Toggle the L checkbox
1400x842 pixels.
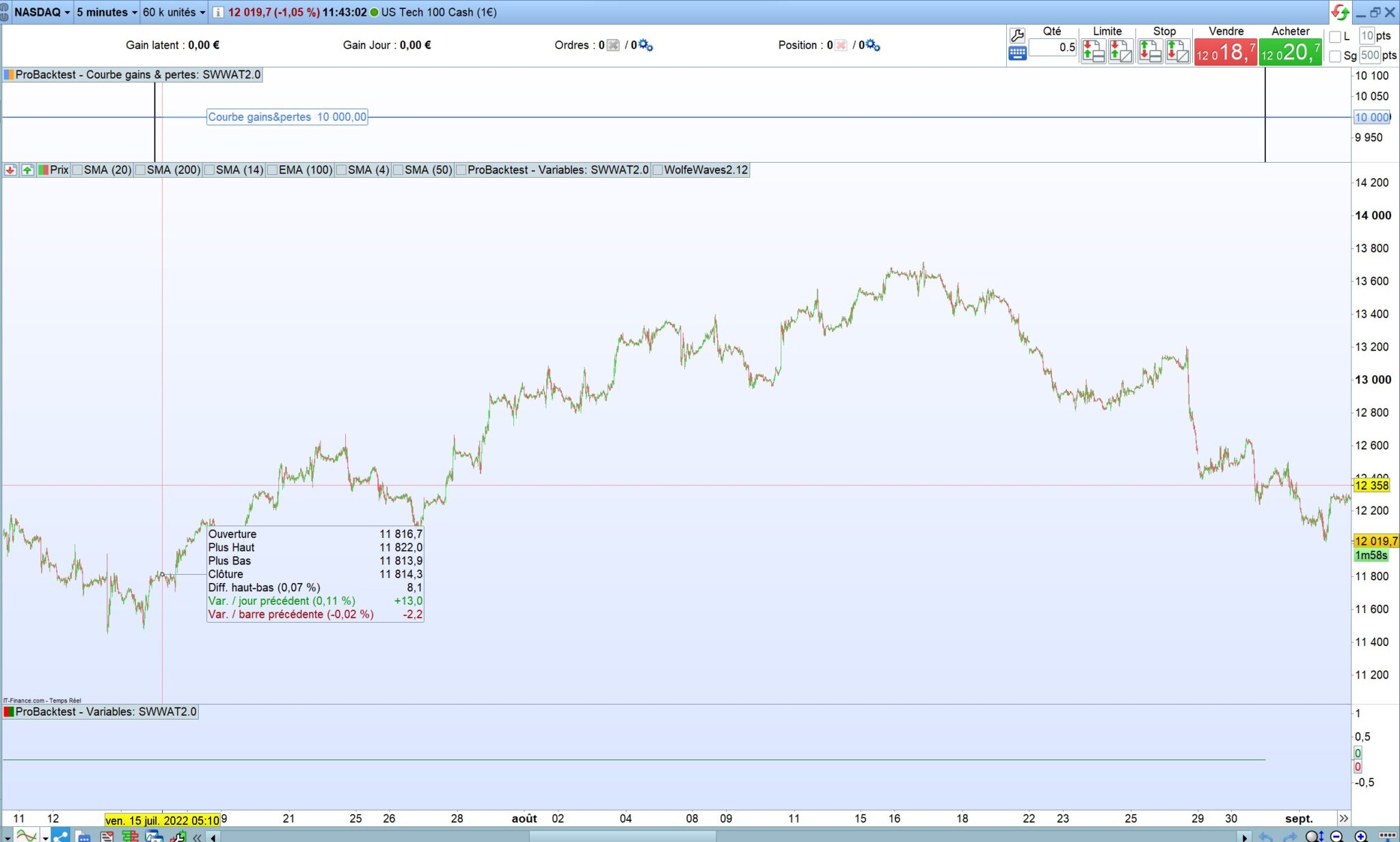coord(1335,37)
